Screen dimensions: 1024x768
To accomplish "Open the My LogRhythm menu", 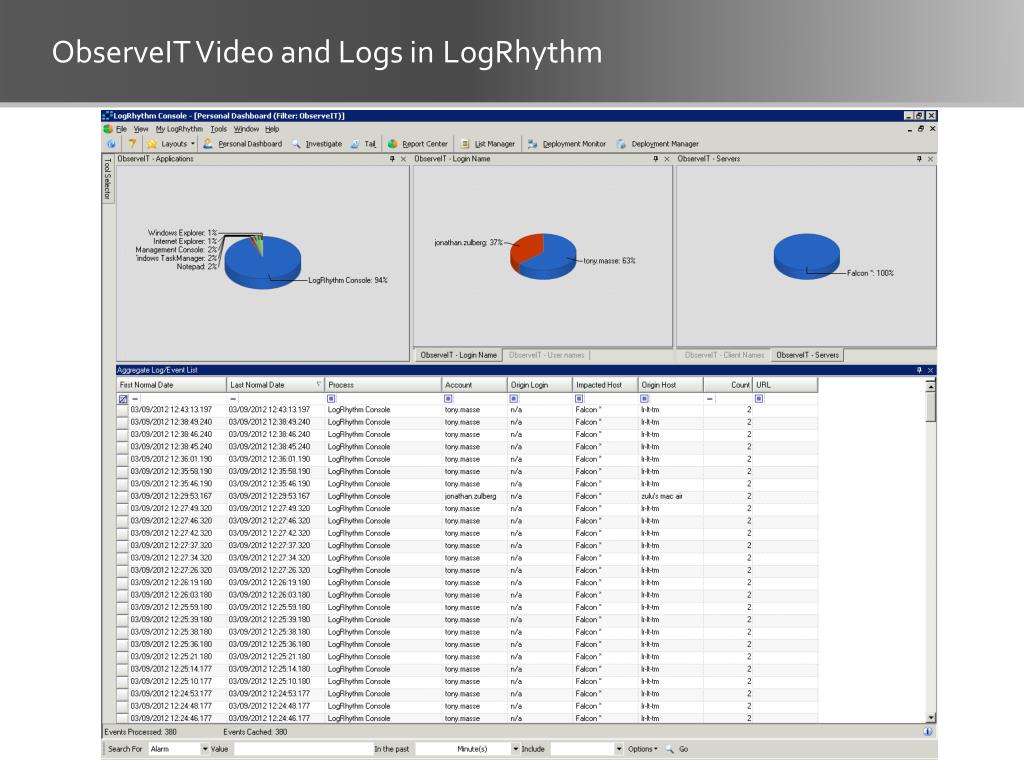I will click(x=179, y=129).
